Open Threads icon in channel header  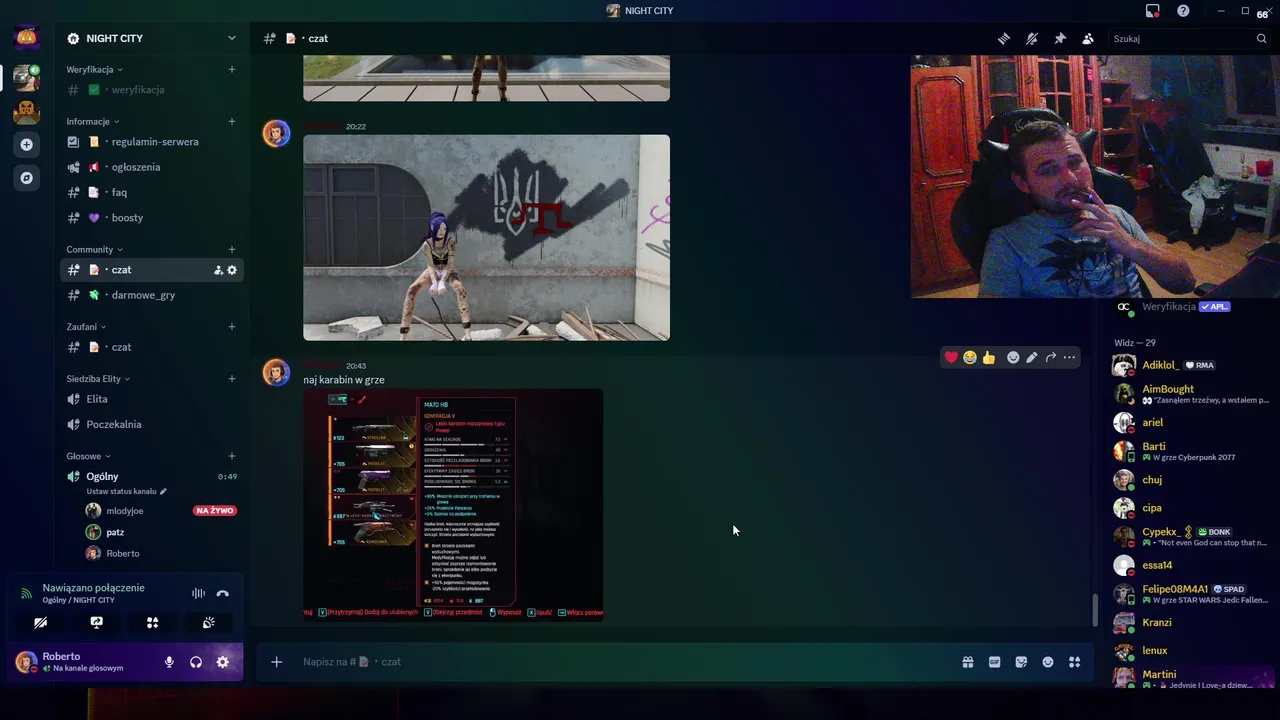pyautogui.click(x=1004, y=38)
